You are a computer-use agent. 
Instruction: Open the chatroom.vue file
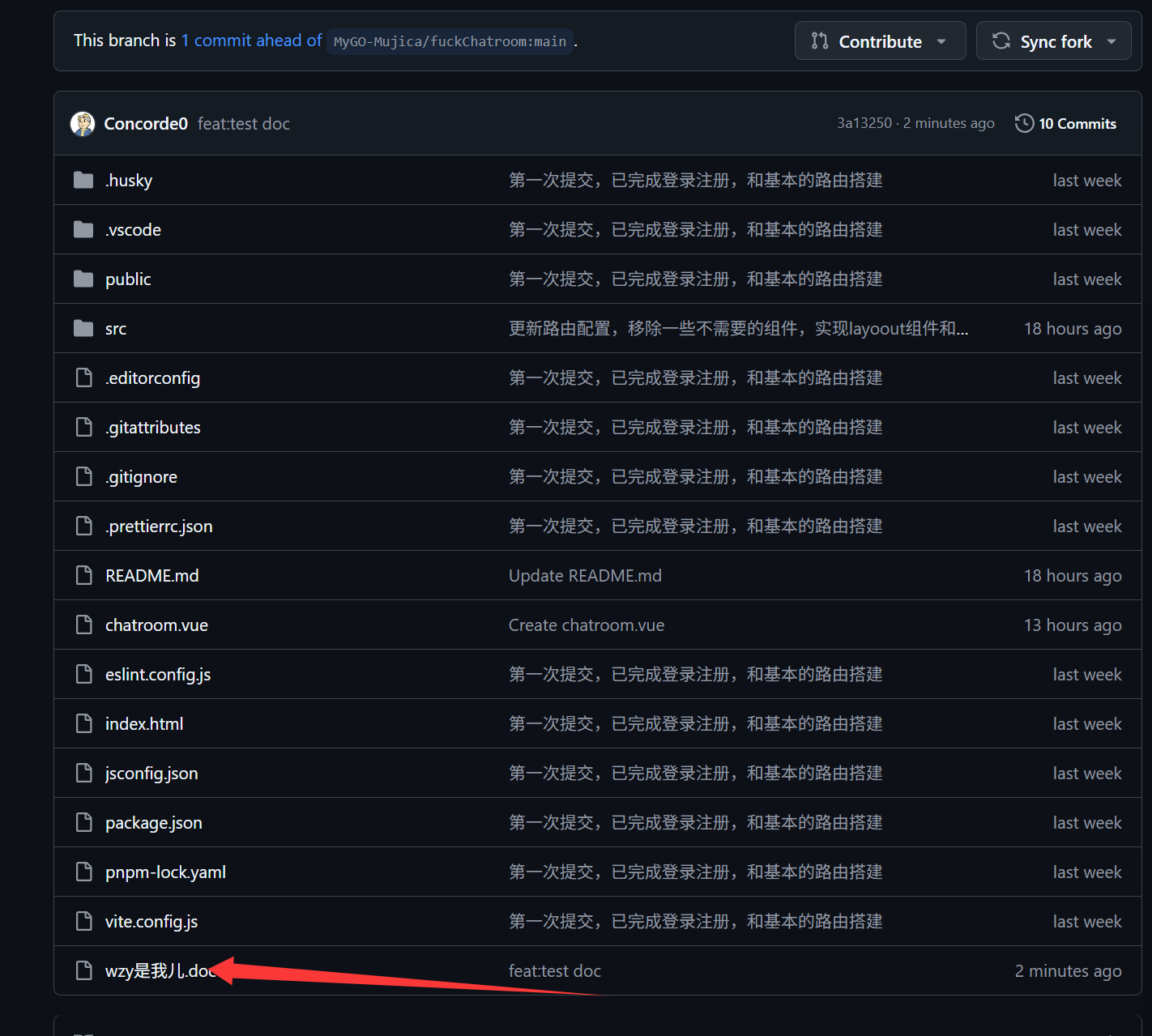(156, 625)
